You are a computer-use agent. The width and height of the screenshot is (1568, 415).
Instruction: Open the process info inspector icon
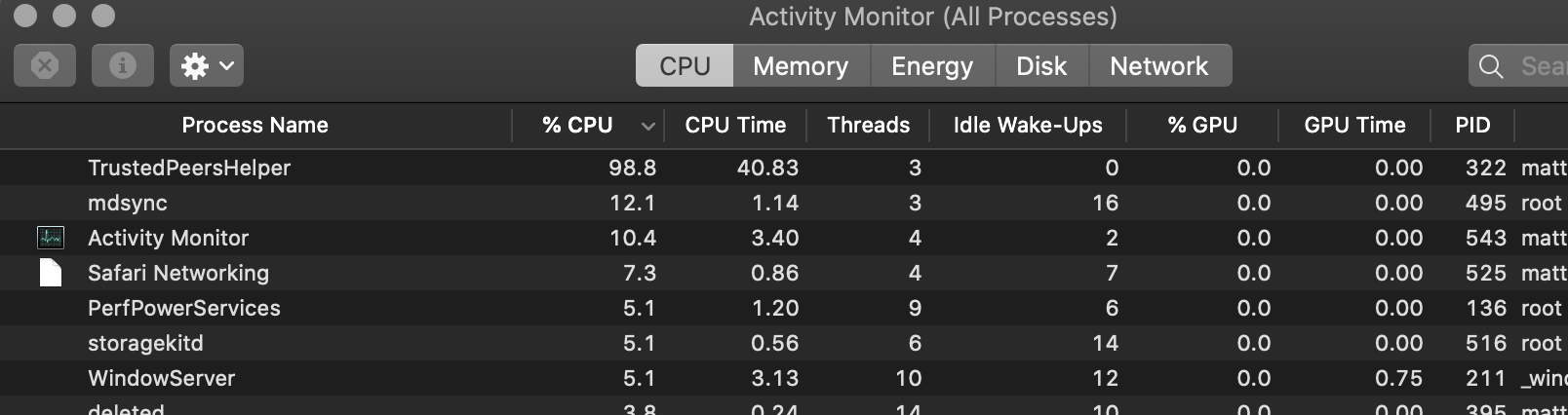(123, 65)
